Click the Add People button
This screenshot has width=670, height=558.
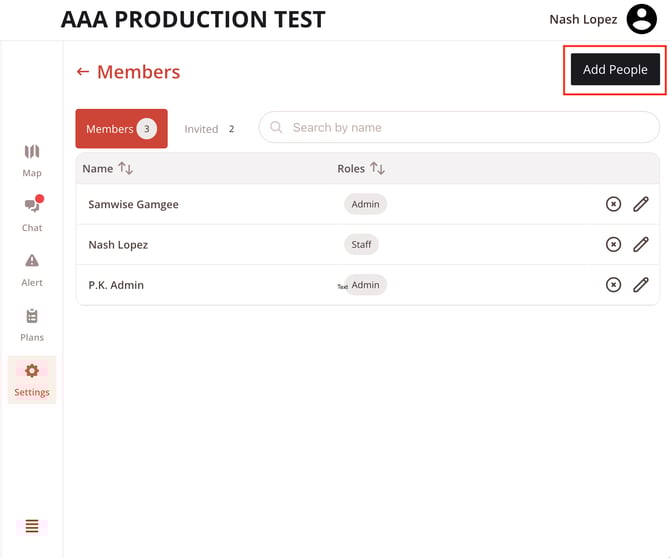click(x=615, y=70)
